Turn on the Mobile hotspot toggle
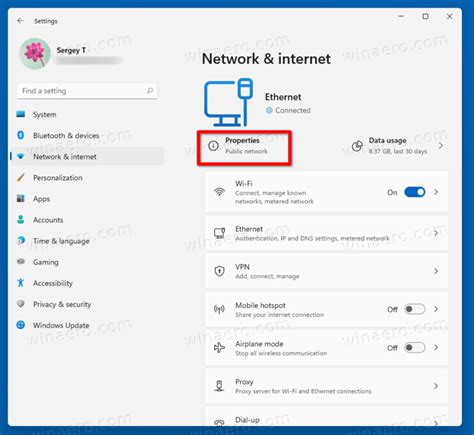The image size is (474, 435). pyautogui.click(x=415, y=309)
